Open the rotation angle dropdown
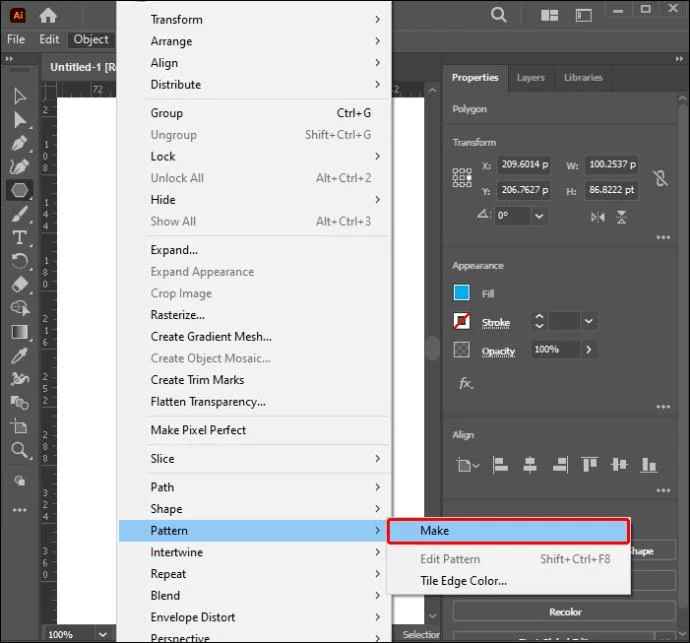Screen dimensions: 690x643 tap(539, 216)
